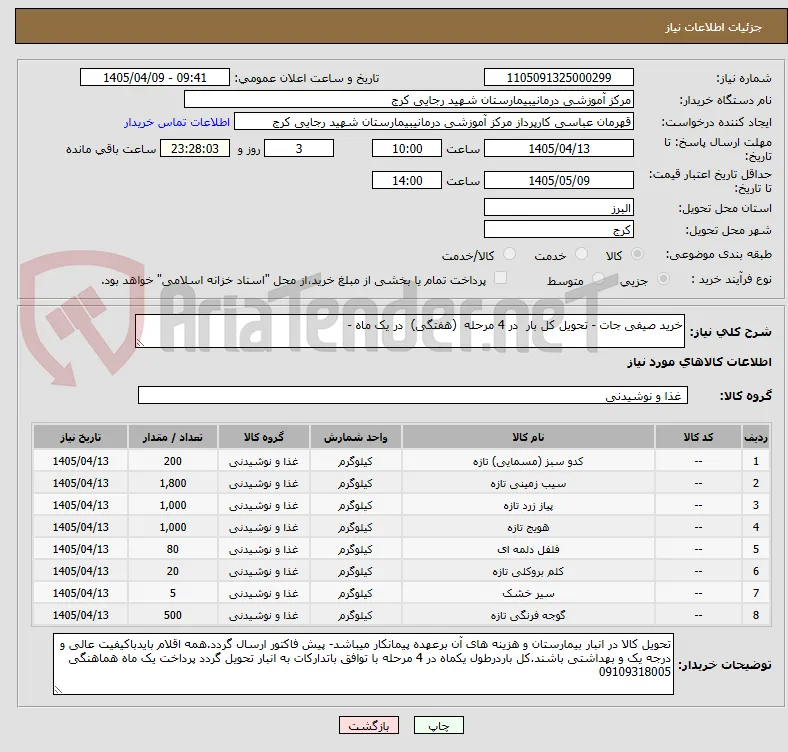Click quantity 5 in the سیر خشک row
Image resolution: width=788 pixels, height=752 pixels.
coord(173,593)
